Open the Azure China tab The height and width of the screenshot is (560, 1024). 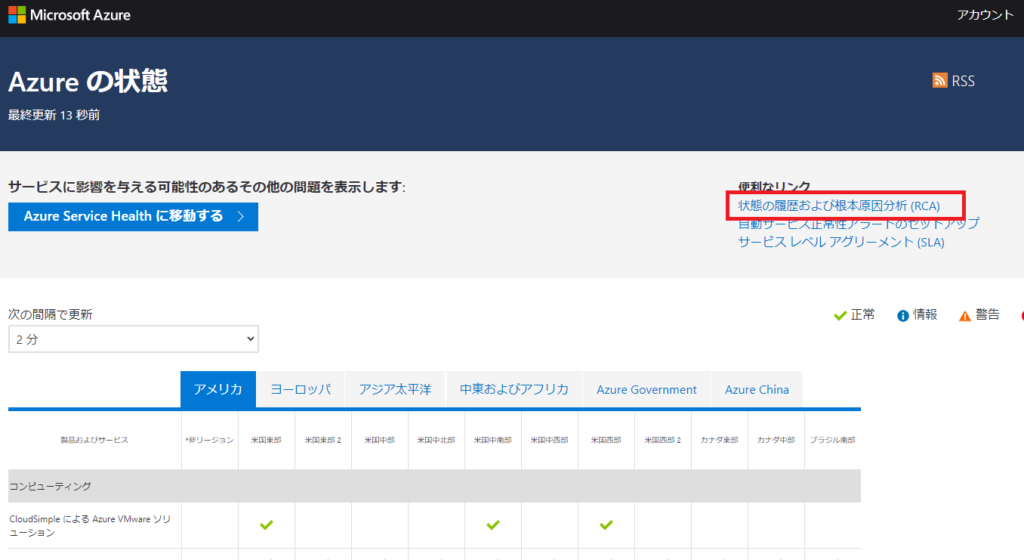click(757, 390)
